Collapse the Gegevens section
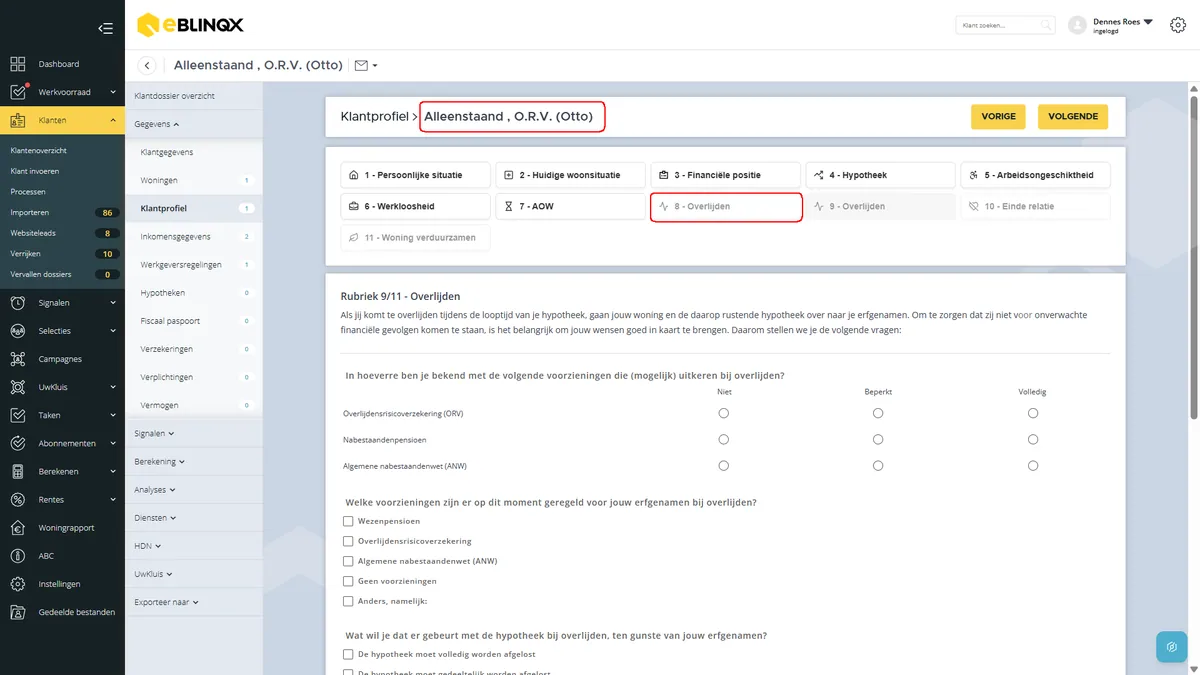Screen dimensions: 1200x675 tap(157, 124)
